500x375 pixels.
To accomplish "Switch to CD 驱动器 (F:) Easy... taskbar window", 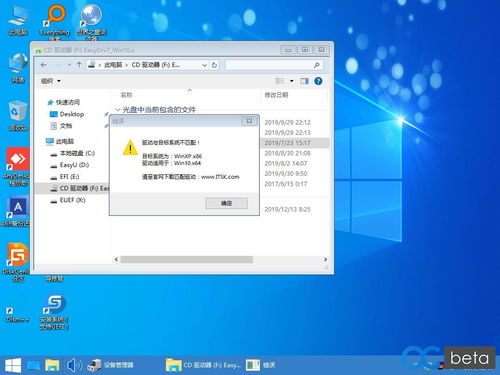I will 203,365.
